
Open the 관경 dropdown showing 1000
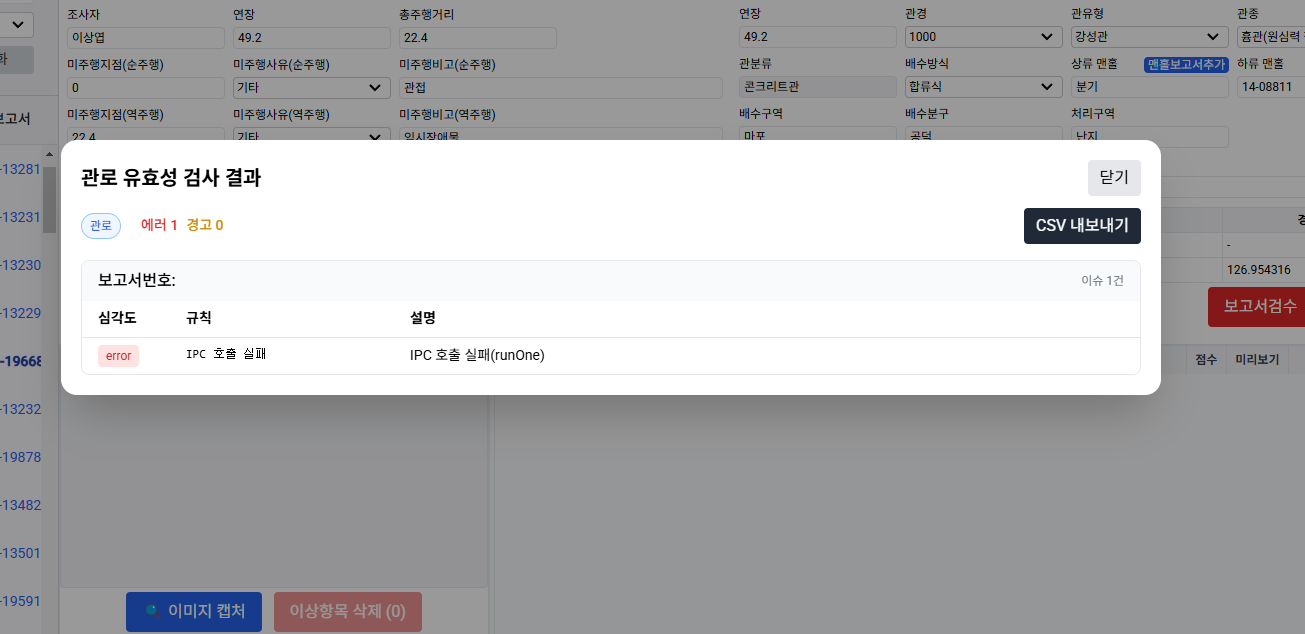[982, 37]
